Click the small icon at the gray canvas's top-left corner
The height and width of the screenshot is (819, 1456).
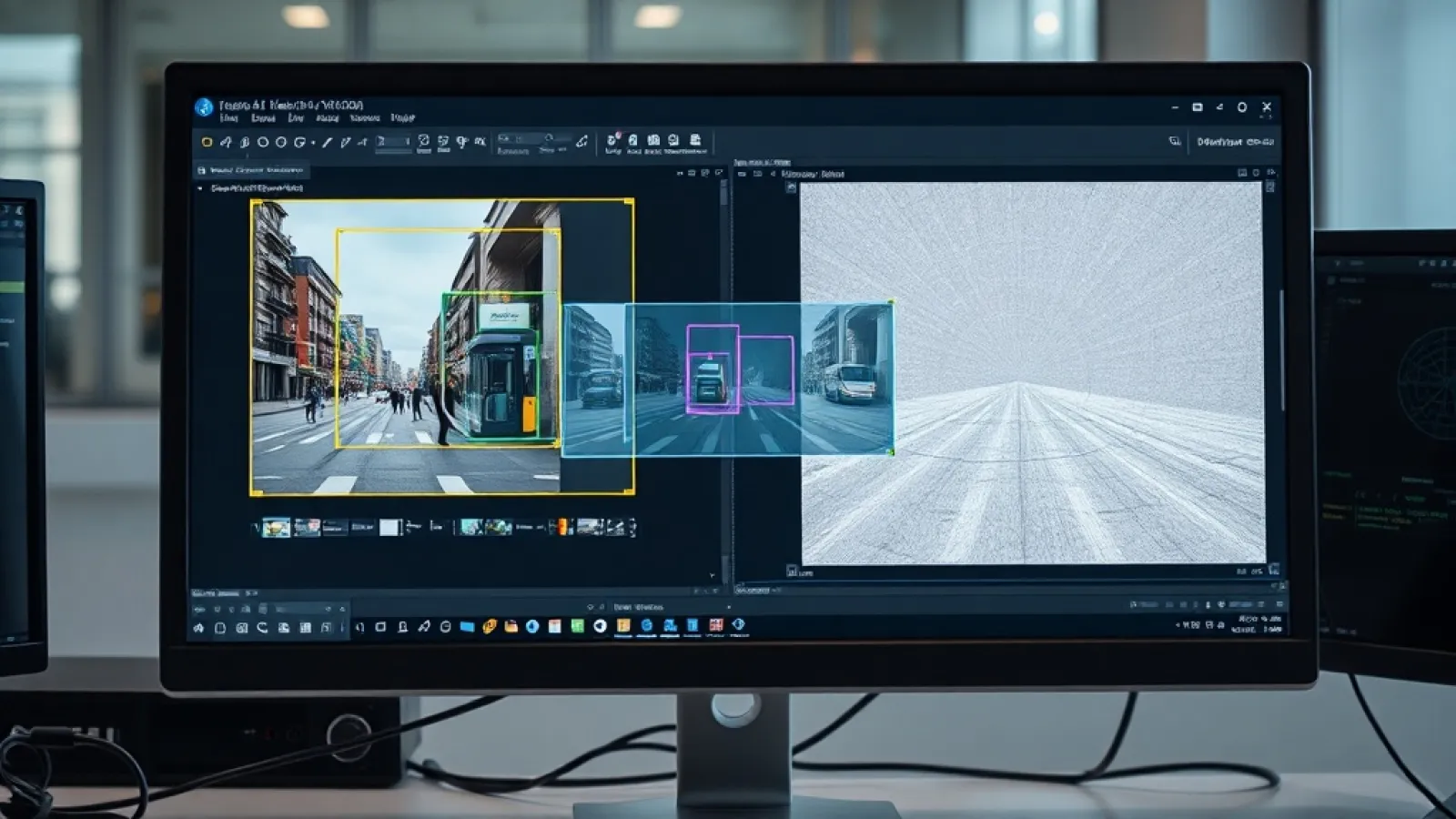pyautogui.click(x=791, y=187)
